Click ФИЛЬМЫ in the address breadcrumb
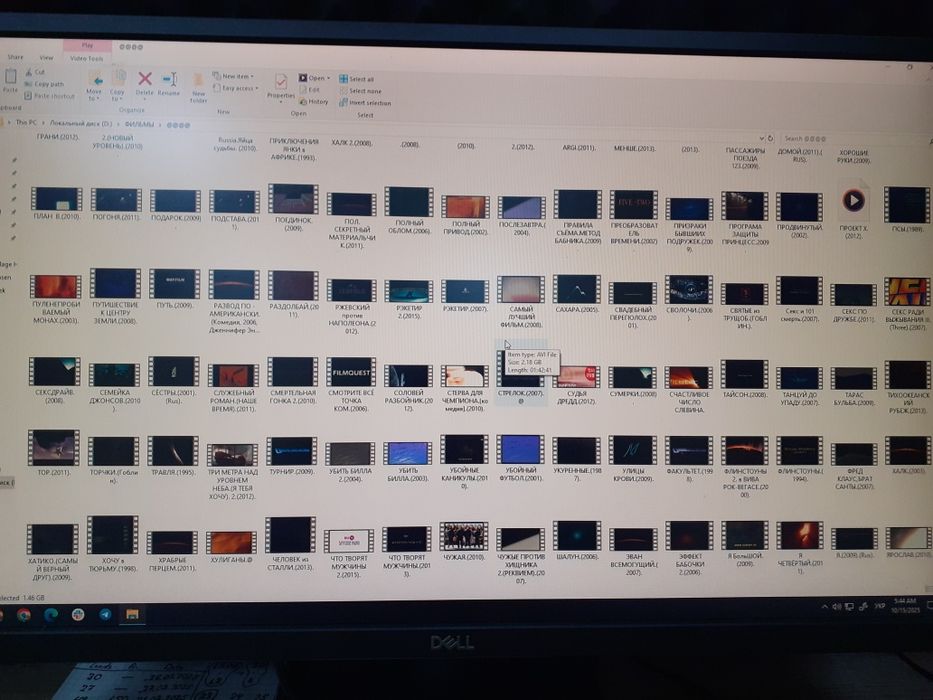933x700 pixels. coord(139,124)
